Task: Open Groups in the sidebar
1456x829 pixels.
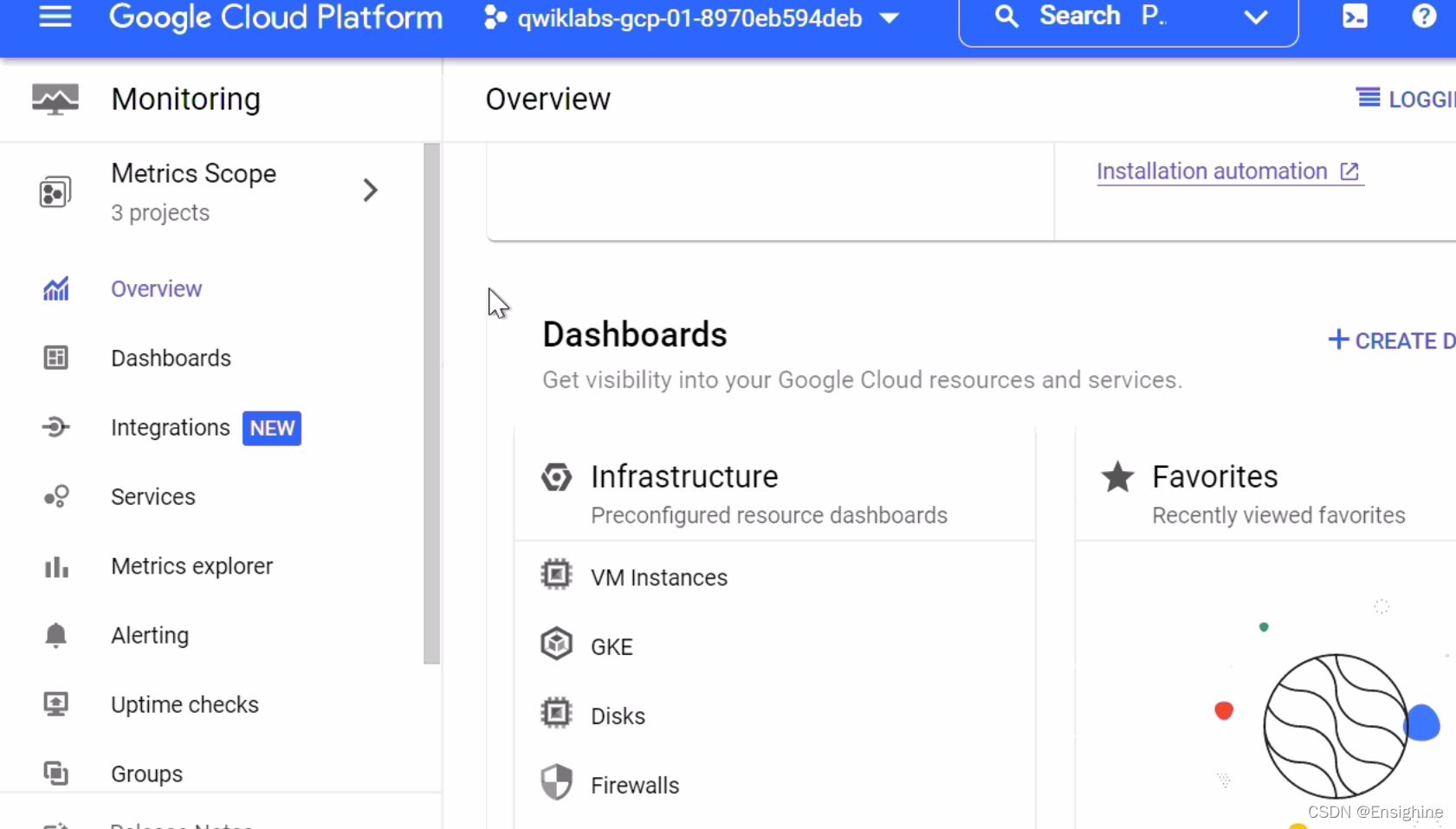Action: pyautogui.click(x=146, y=774)
